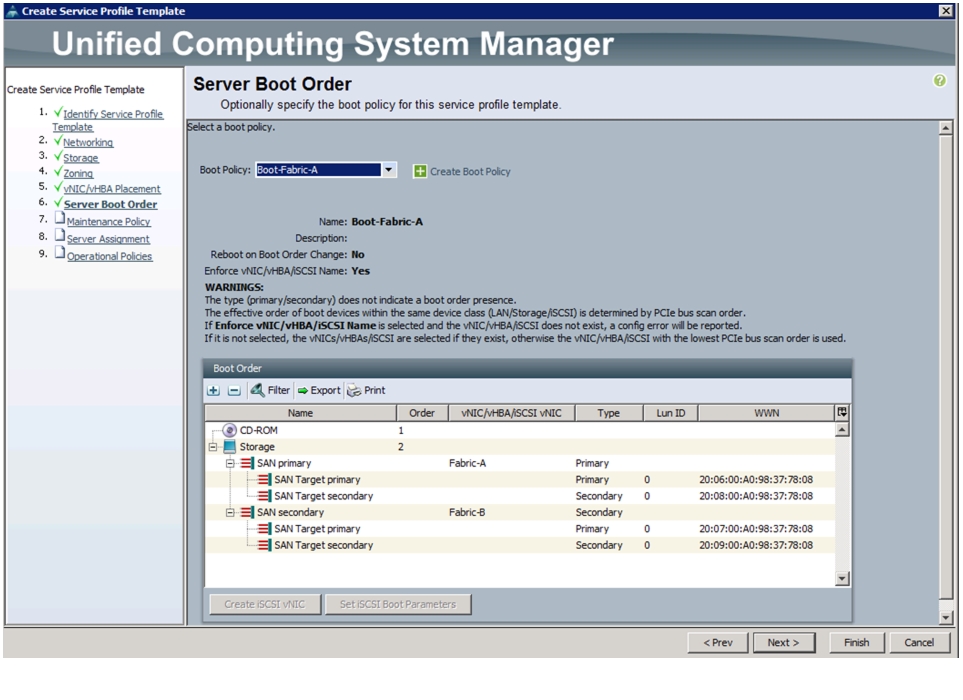The image size is (963, 700).
Task: Open the Boot Policy dropdown arrow
Action: 389,170
